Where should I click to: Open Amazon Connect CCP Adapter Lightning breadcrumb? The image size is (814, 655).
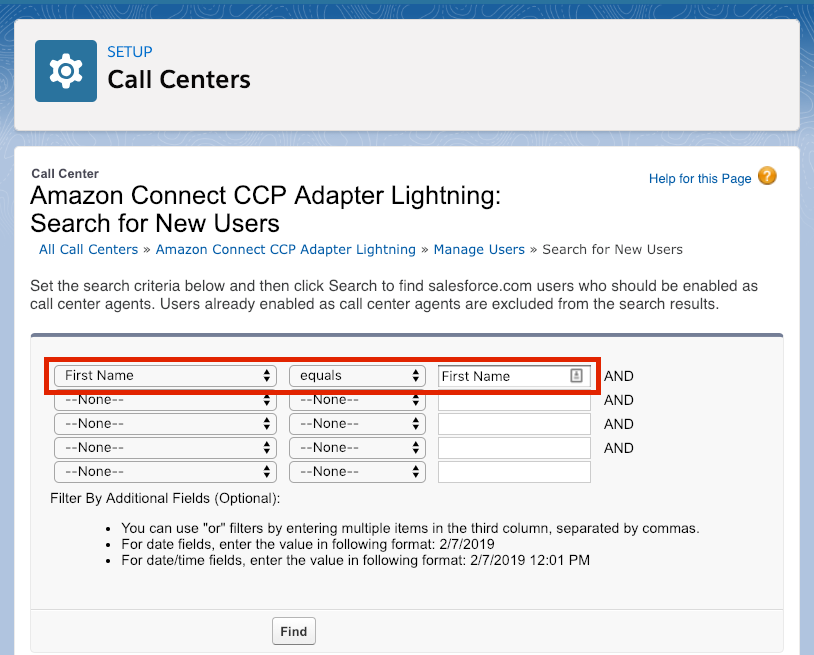coord(286,250)
